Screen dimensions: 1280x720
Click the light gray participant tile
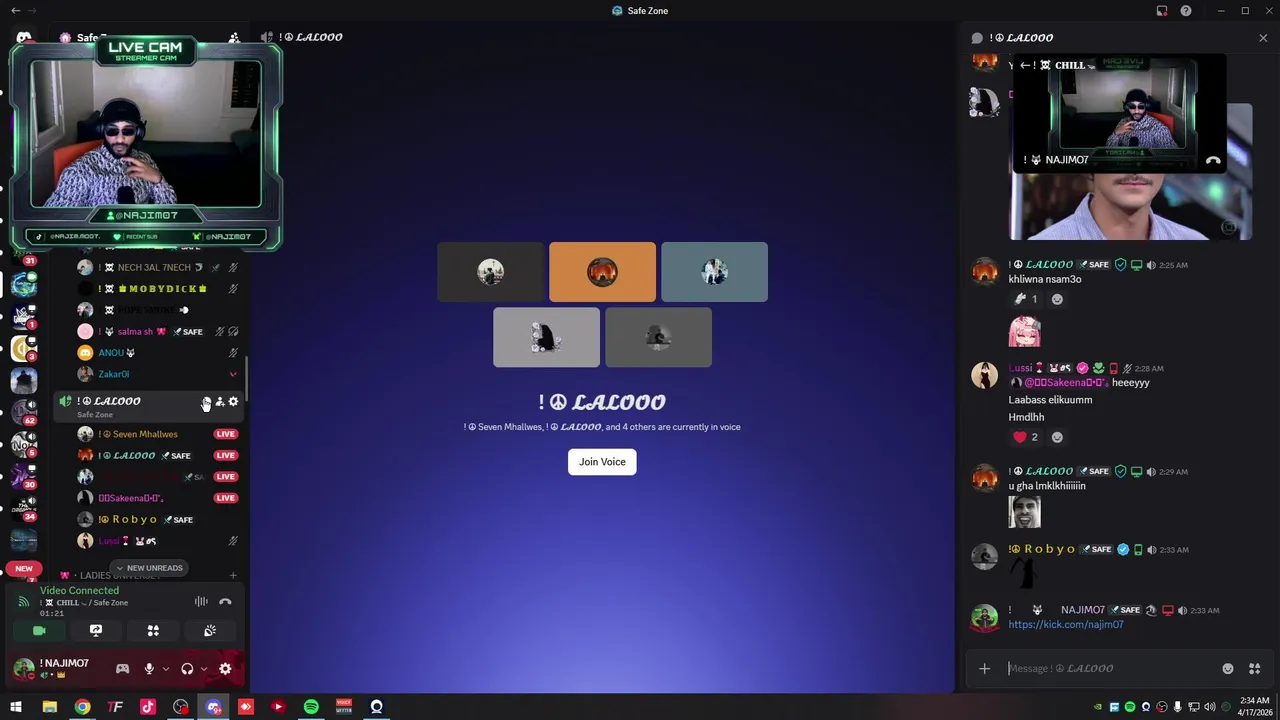546,337
